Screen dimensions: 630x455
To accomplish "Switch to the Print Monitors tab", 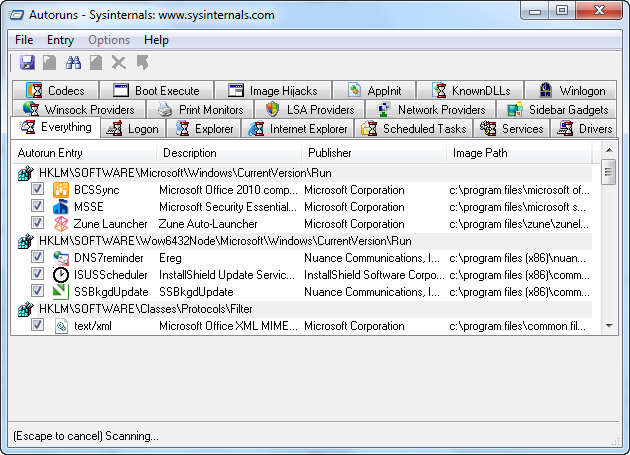I will (200, 109).
